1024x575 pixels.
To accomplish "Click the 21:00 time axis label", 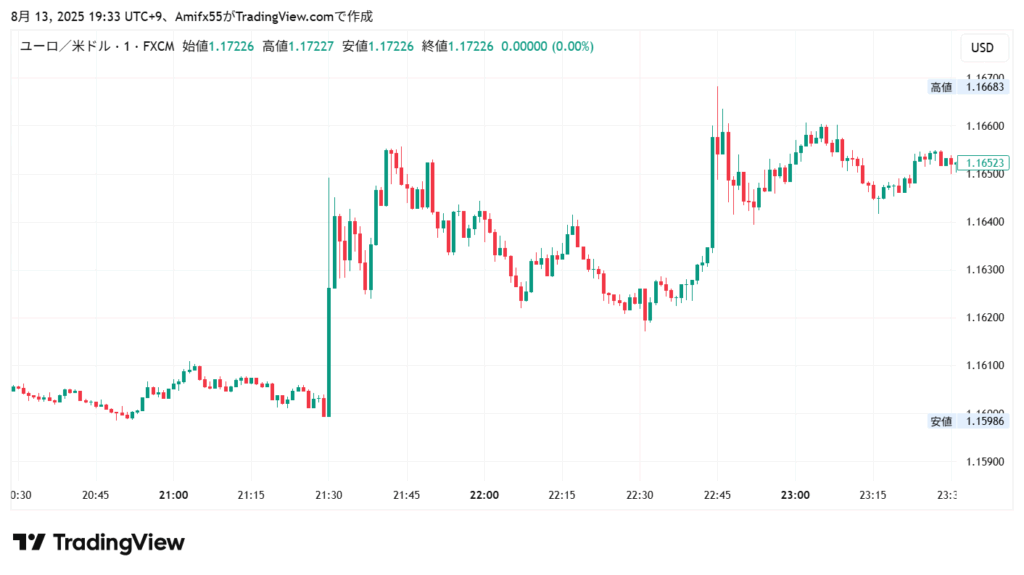I will pyautogui.click(x=174, y=495).
